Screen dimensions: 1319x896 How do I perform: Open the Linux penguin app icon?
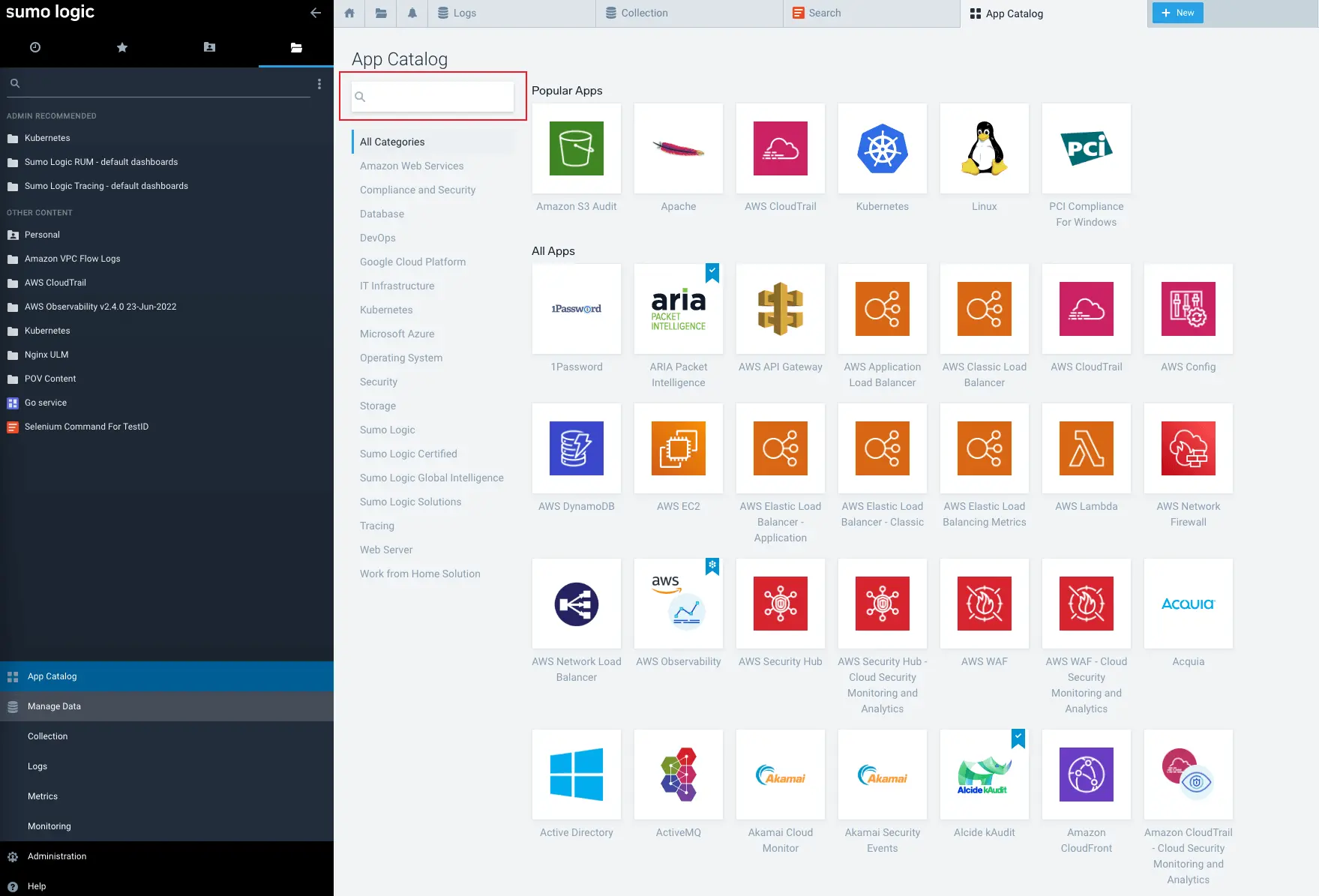tap(984, 148)
